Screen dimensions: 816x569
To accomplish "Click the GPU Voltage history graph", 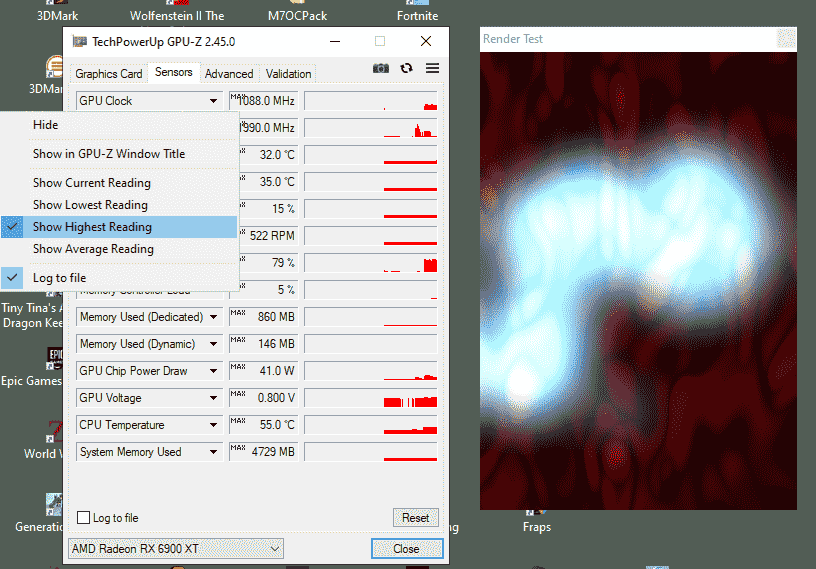I will coord(371,398).
